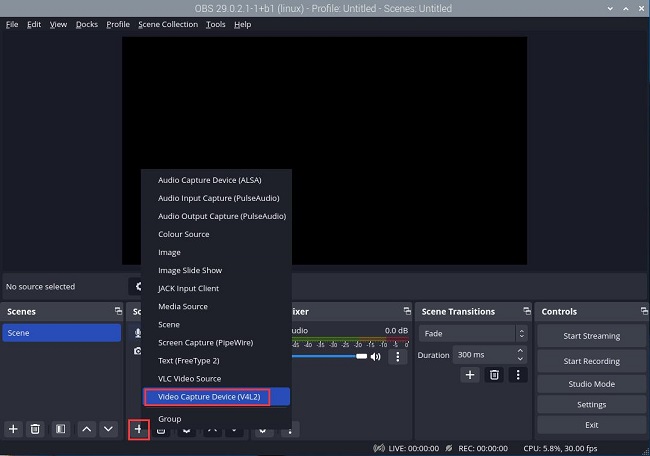
Task: Select Video Capture Device (V4L2)
Action: click(216, 397)
